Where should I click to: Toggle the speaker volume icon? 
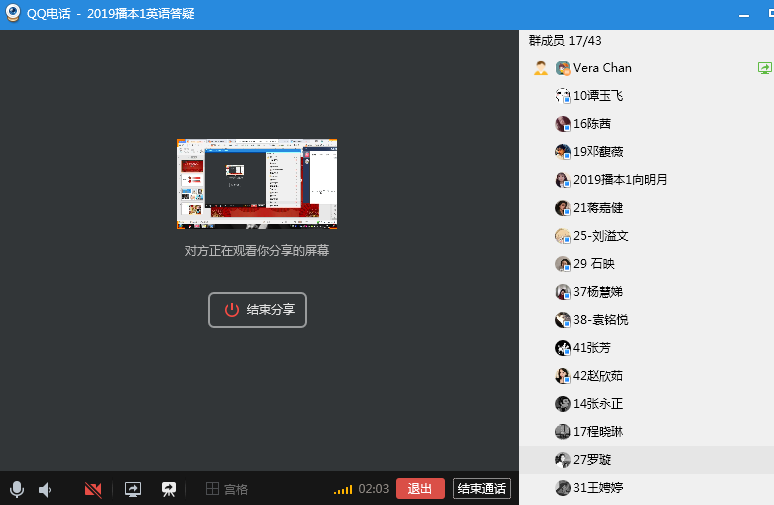click(45, 490)
